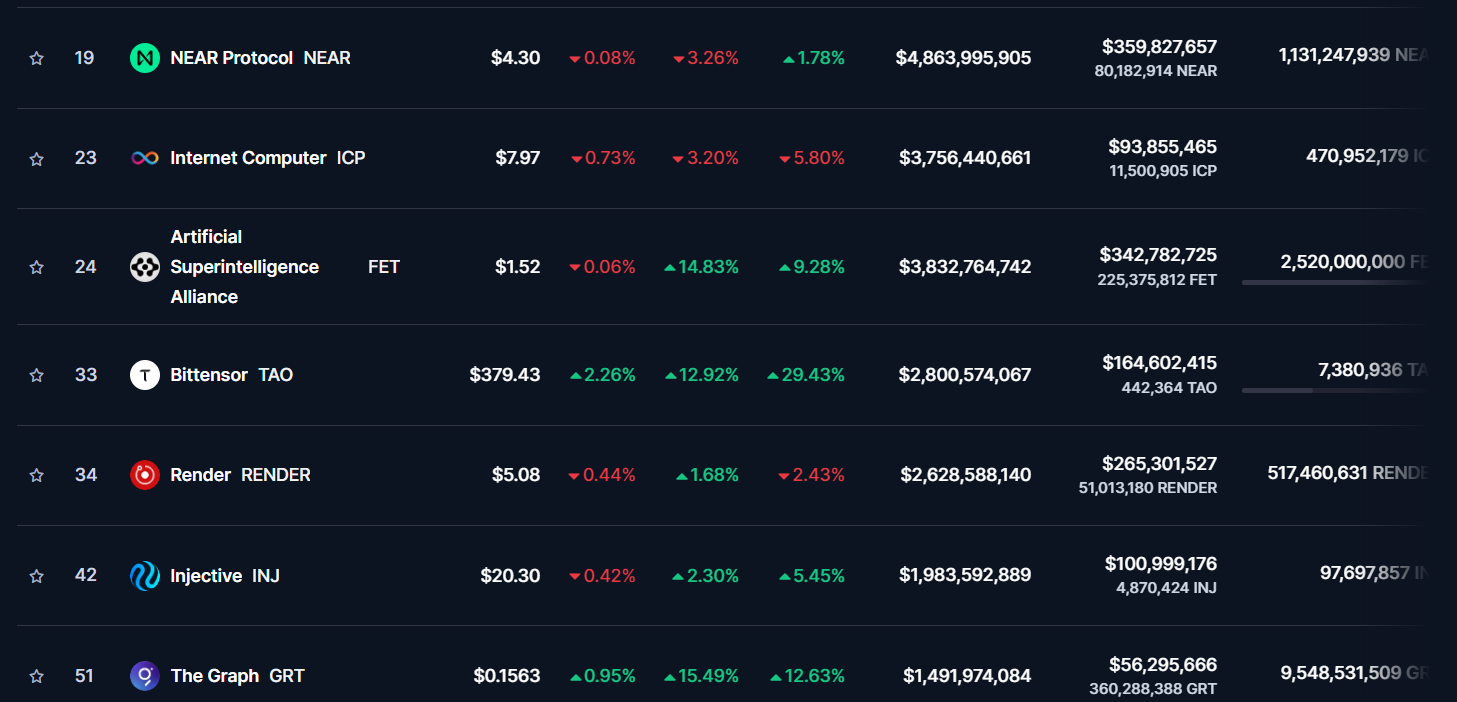
Task: Click the Internet Computer infinity logo
Action: click(x=145, y=158)
